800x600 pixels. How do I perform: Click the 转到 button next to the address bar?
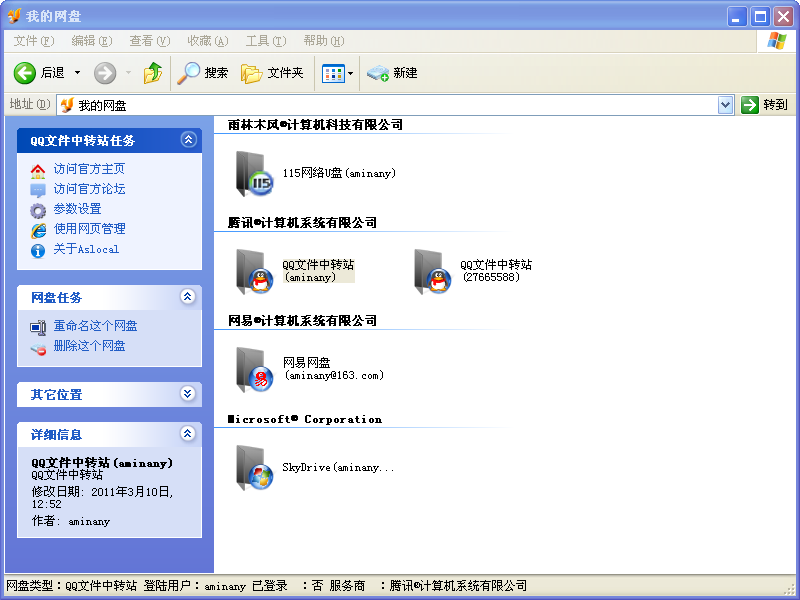click(x=765, y=104)
